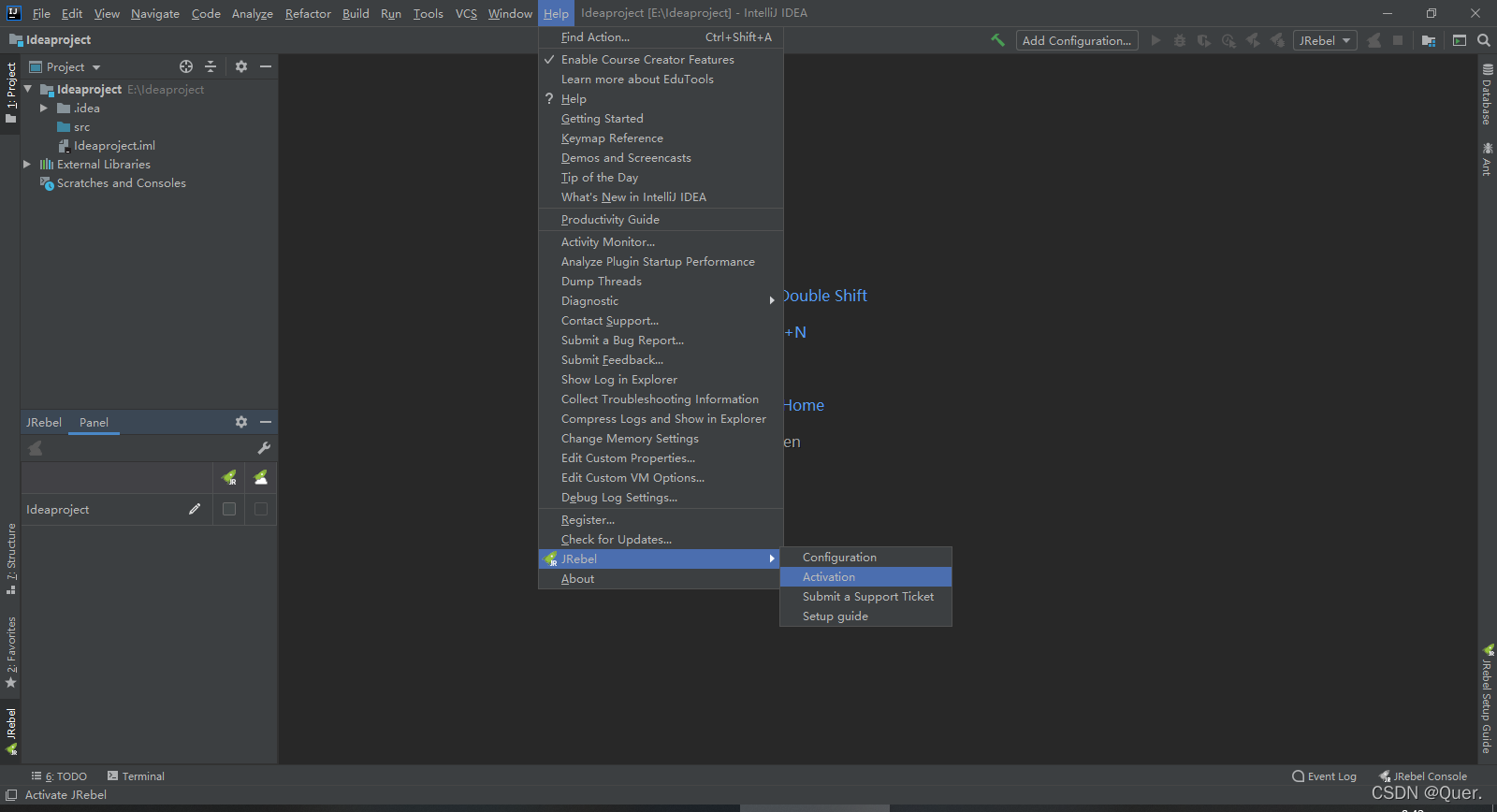Click the JR rocket column header icon
The width and height of the screenshot is (1497, 812).
[x=229, y=478]
